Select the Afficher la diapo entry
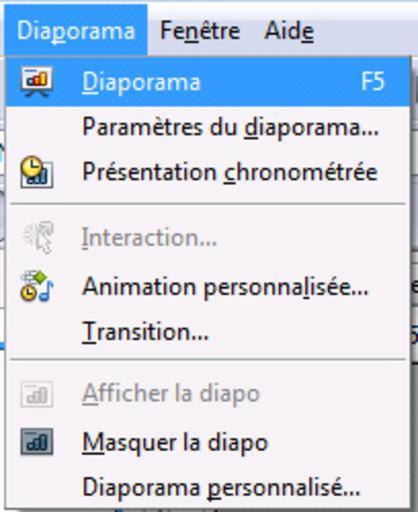418x512 pixels. coord(208,394)
